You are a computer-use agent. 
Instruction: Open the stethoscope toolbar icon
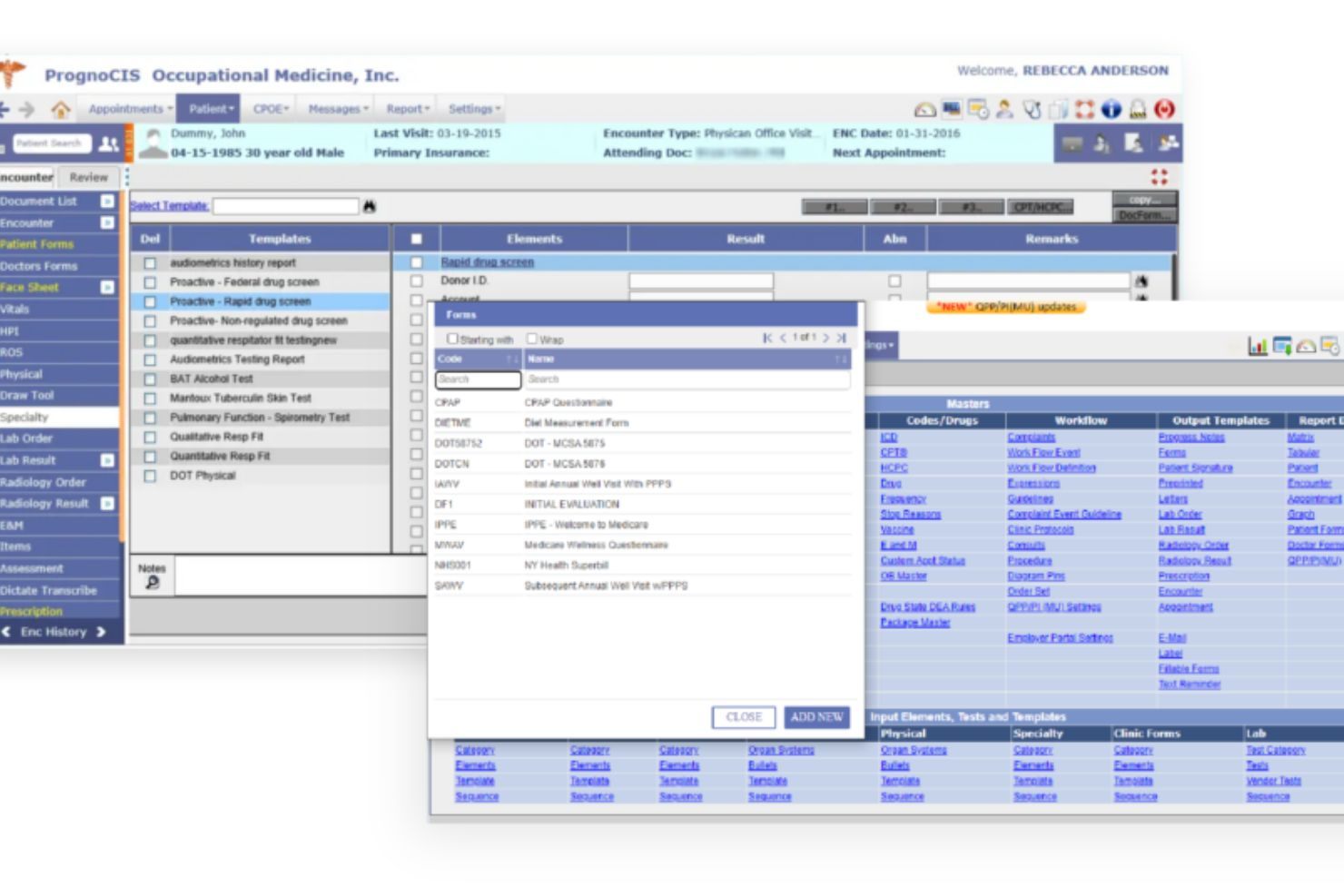(1032, 110)
